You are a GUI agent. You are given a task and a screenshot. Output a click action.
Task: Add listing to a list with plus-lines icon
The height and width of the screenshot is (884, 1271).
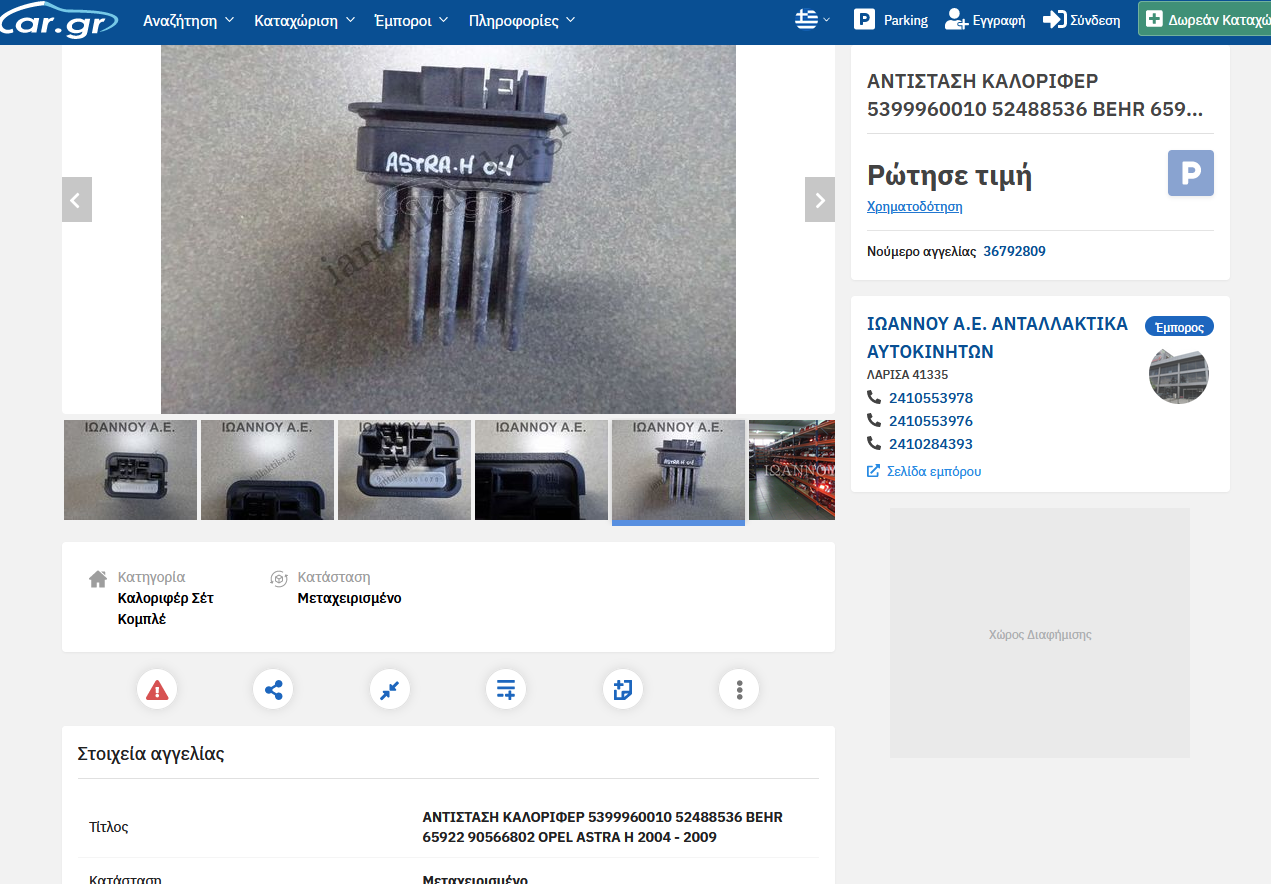[506, 689]
